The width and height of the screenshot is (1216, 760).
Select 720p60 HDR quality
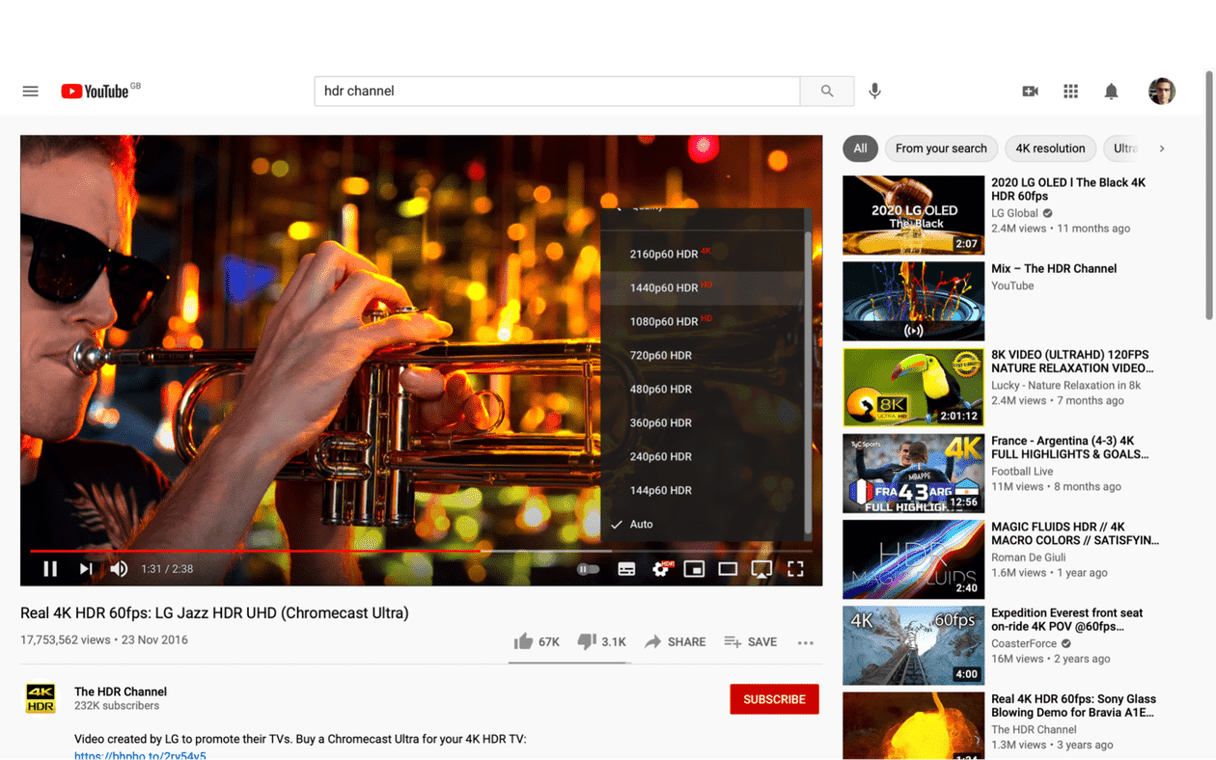(702, 356)
